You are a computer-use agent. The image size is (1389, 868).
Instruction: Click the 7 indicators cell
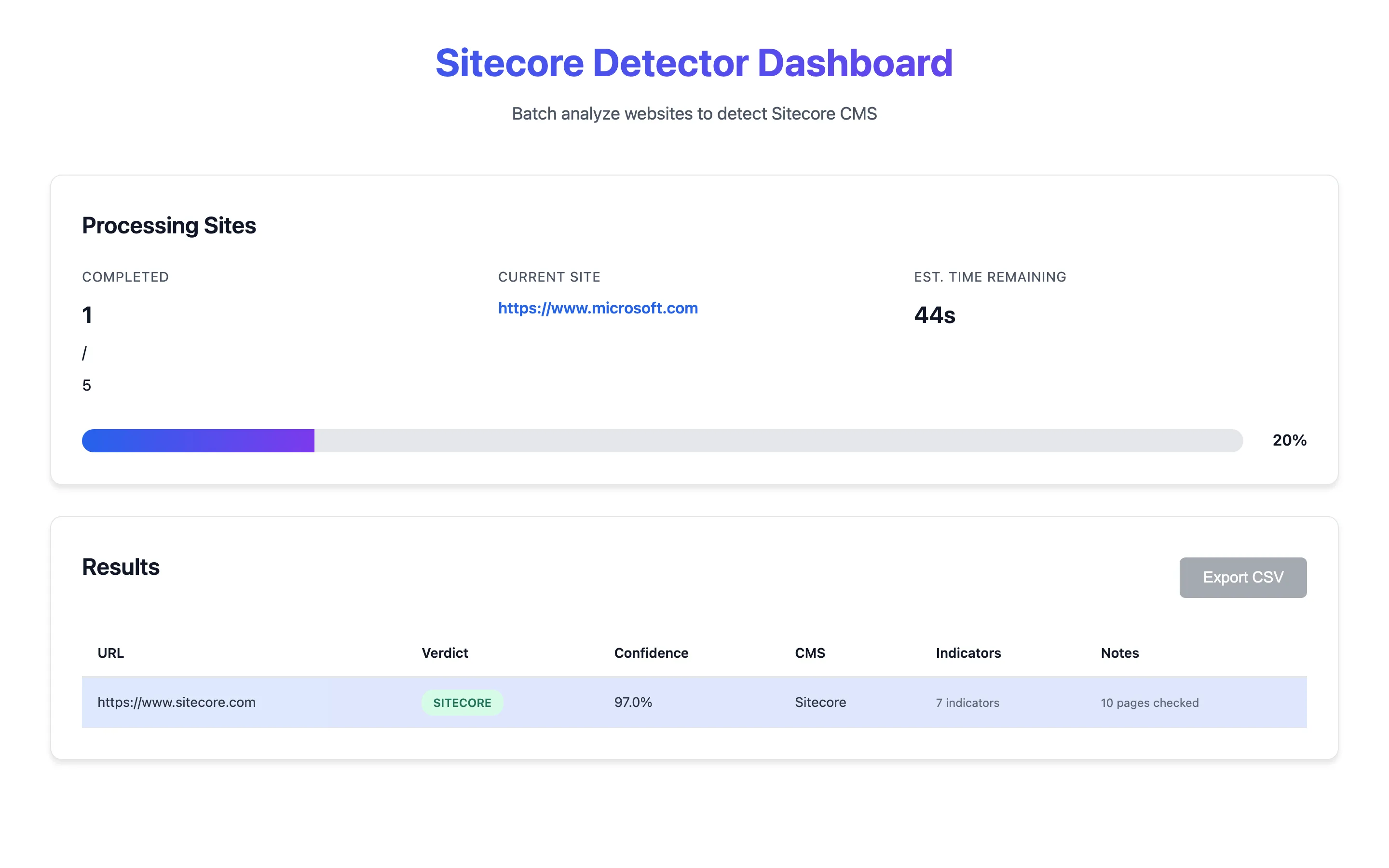click(x=967, y=703)
